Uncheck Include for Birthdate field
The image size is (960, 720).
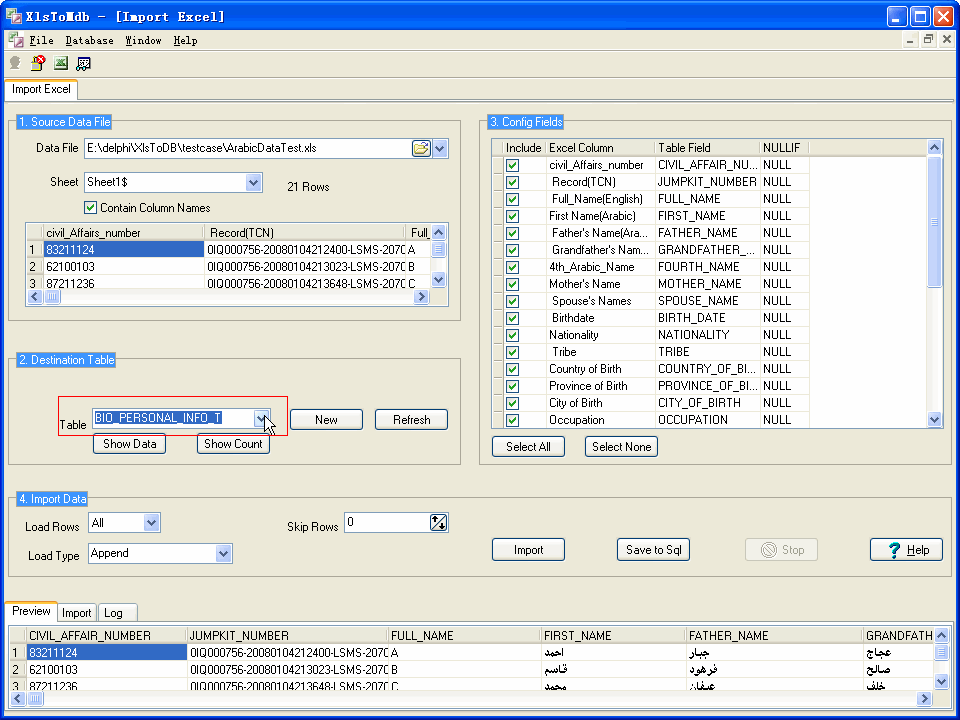click(512, 318)
